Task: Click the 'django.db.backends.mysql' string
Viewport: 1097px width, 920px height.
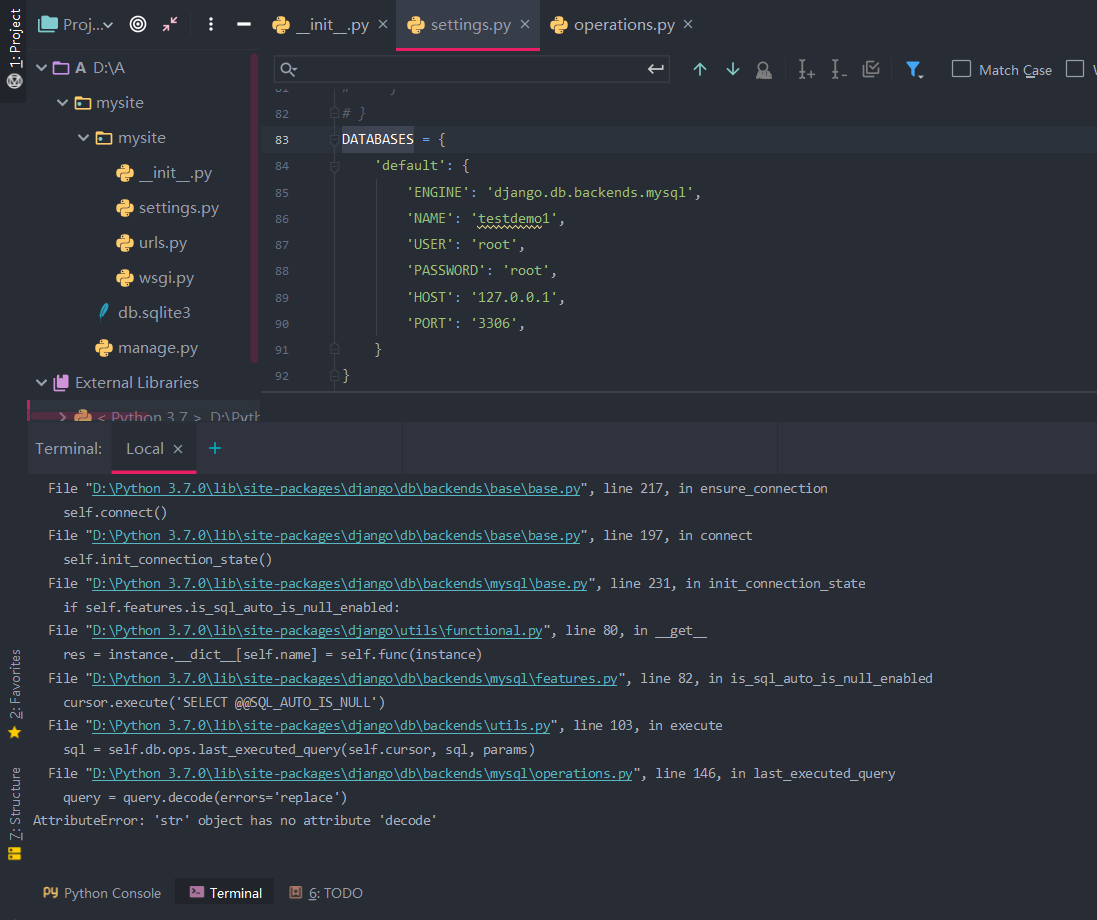Action: 590,192
